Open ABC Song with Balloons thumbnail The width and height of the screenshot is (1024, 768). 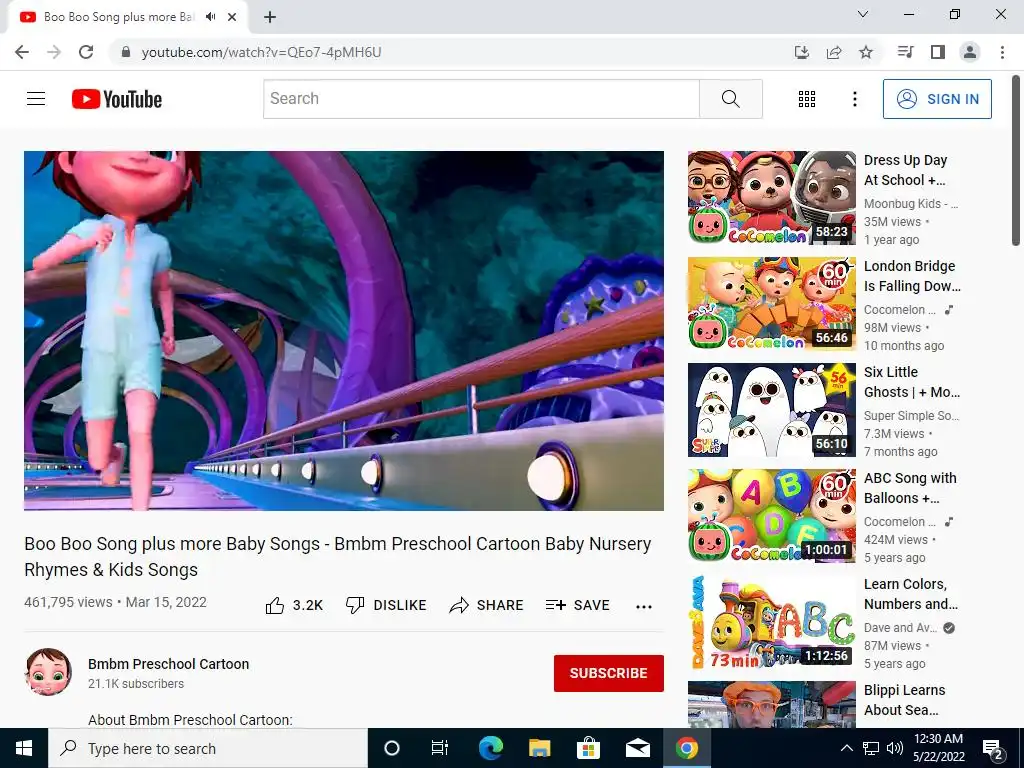771,515
